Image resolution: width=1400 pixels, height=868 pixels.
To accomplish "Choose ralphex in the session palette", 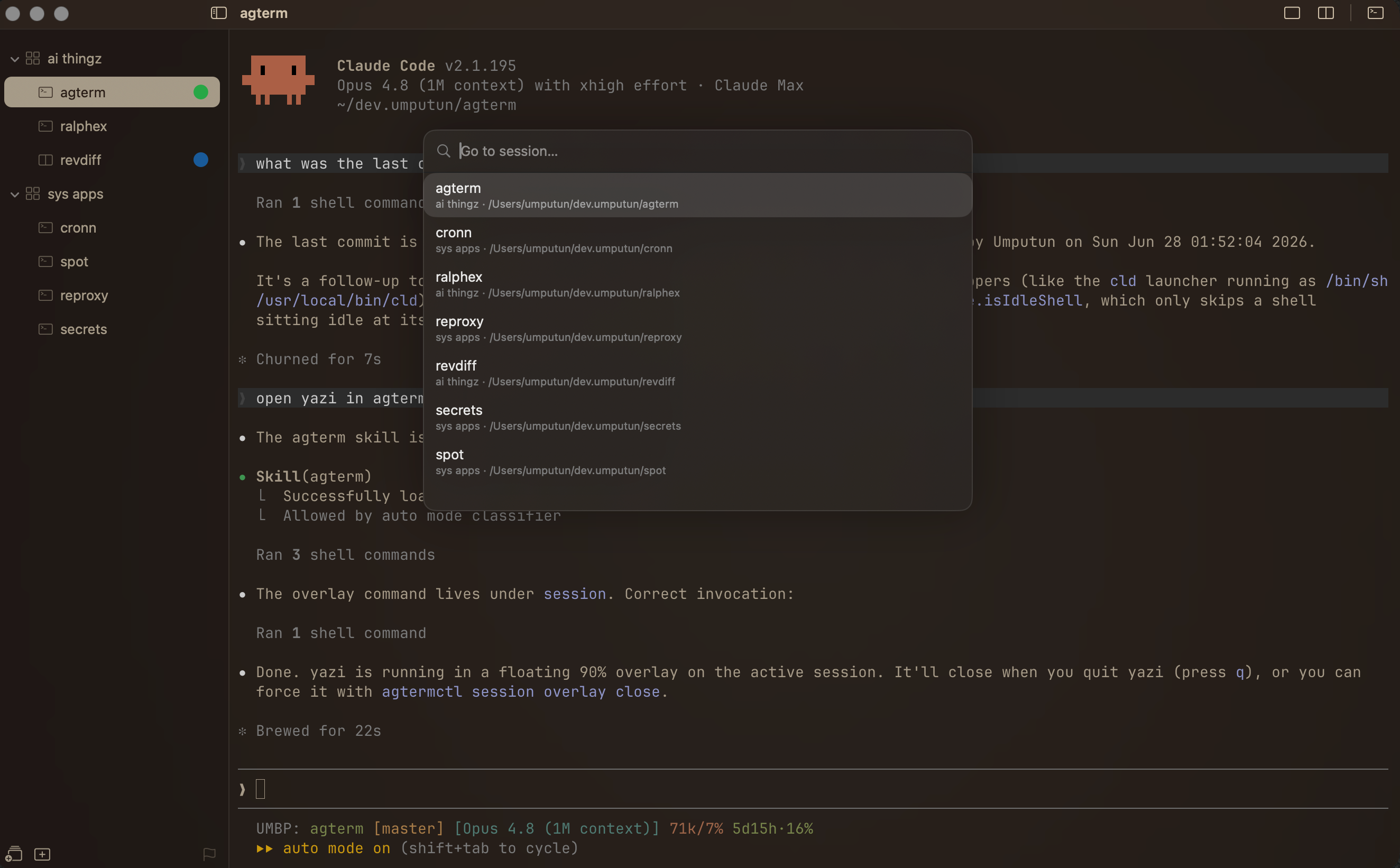I will pos(697,283).
